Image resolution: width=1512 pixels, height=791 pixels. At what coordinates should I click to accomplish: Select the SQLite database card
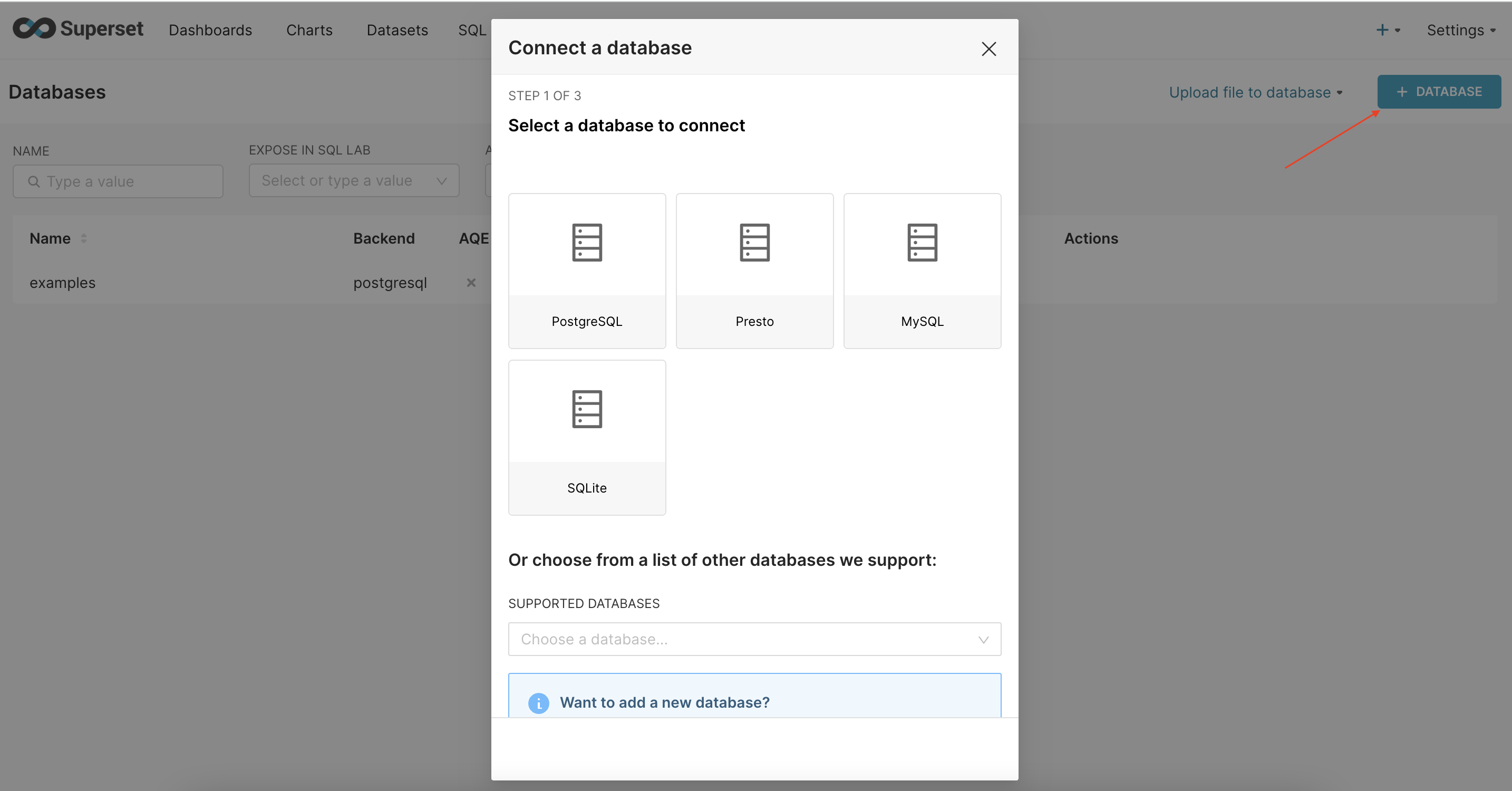586,438
